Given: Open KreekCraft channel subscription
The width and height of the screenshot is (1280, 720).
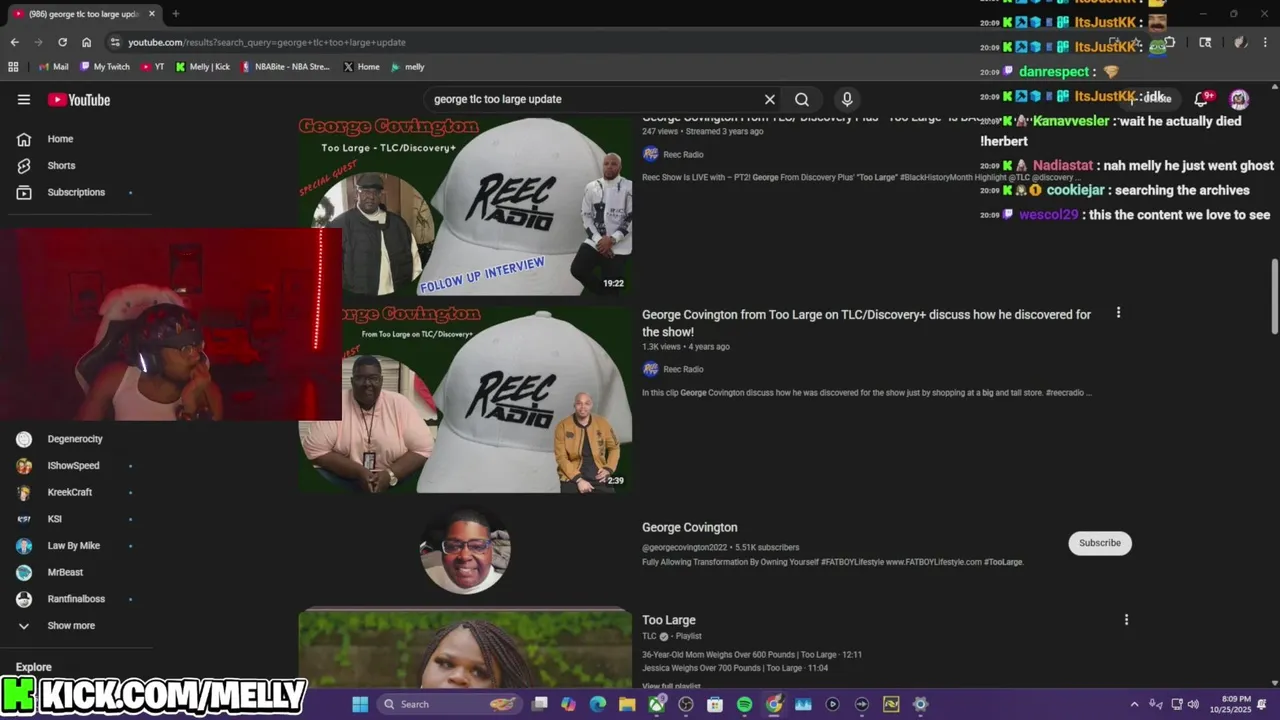Looking at the screenshot, I should point(70,492).
